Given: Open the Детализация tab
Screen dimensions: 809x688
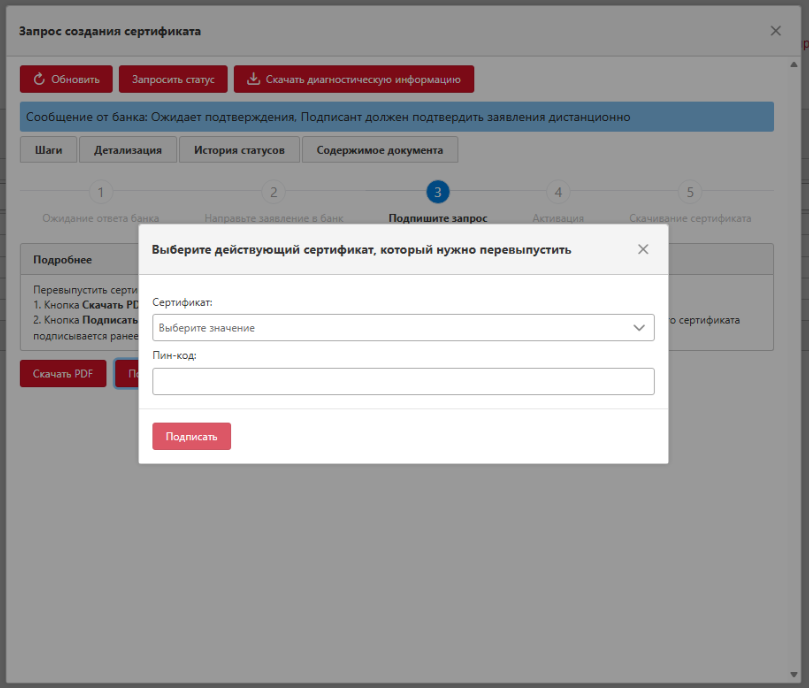Looking at the screenshot, I should 128,150.
